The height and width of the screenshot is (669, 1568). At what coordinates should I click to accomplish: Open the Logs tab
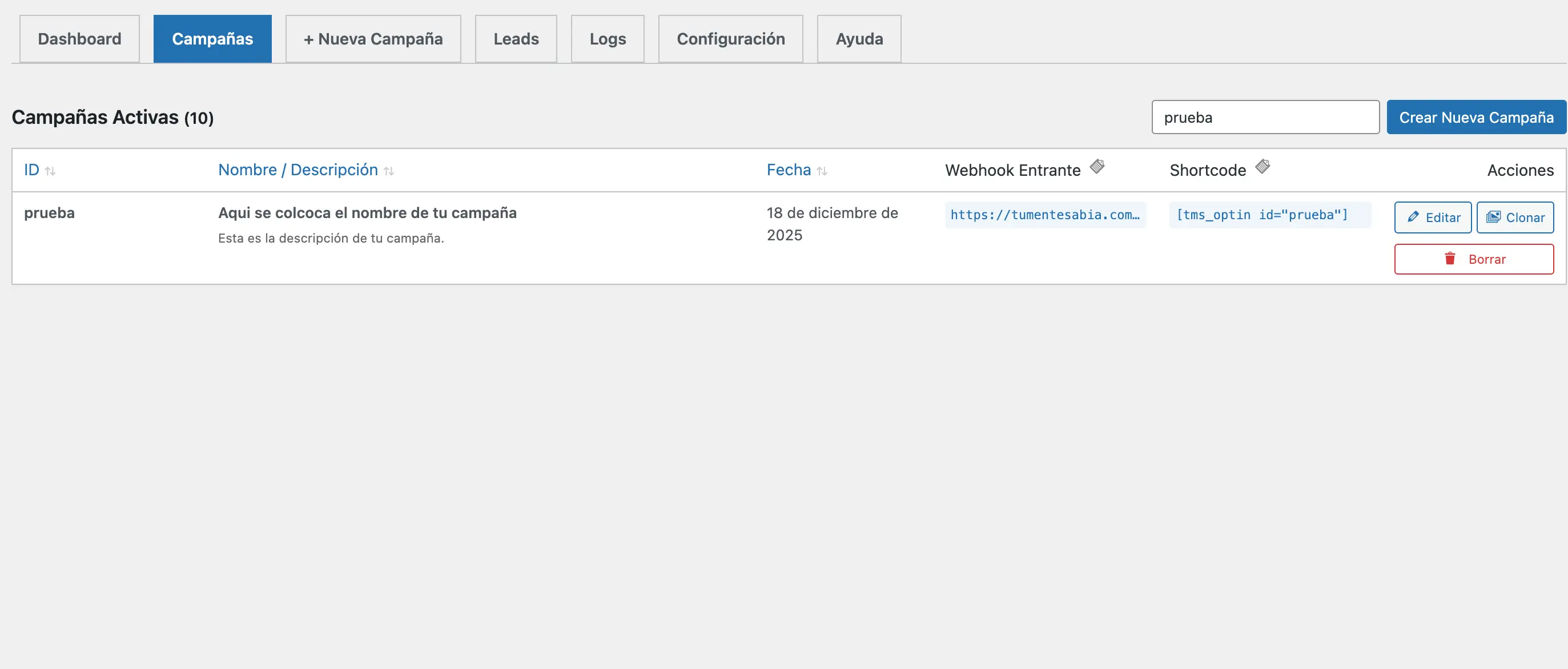pos(607,39)
